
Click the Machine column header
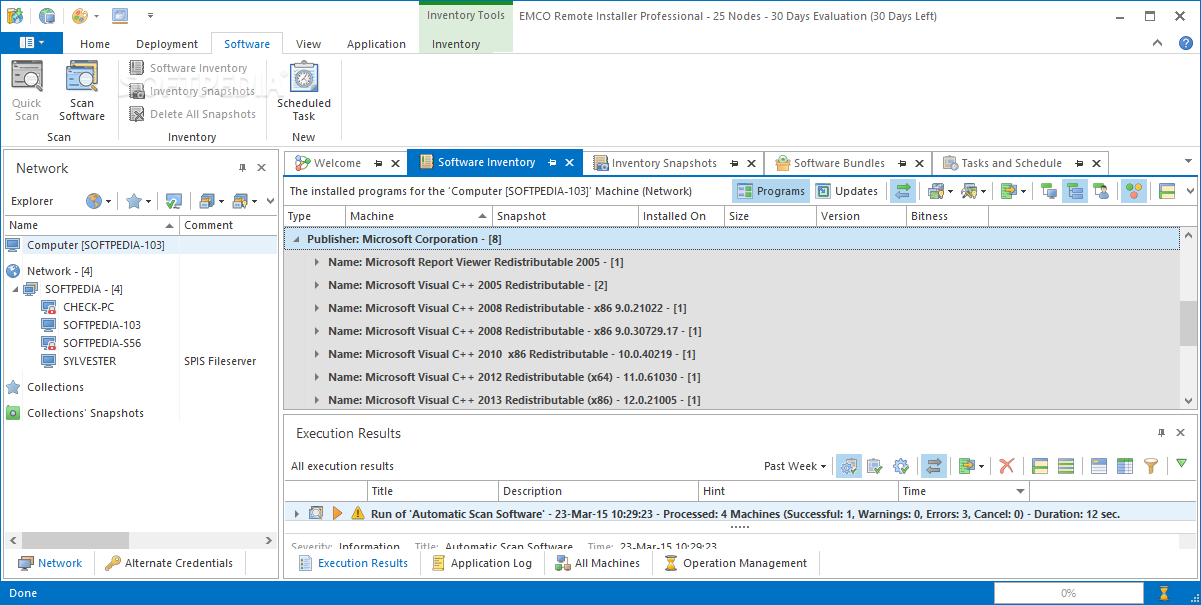click(x=419, y=216)
